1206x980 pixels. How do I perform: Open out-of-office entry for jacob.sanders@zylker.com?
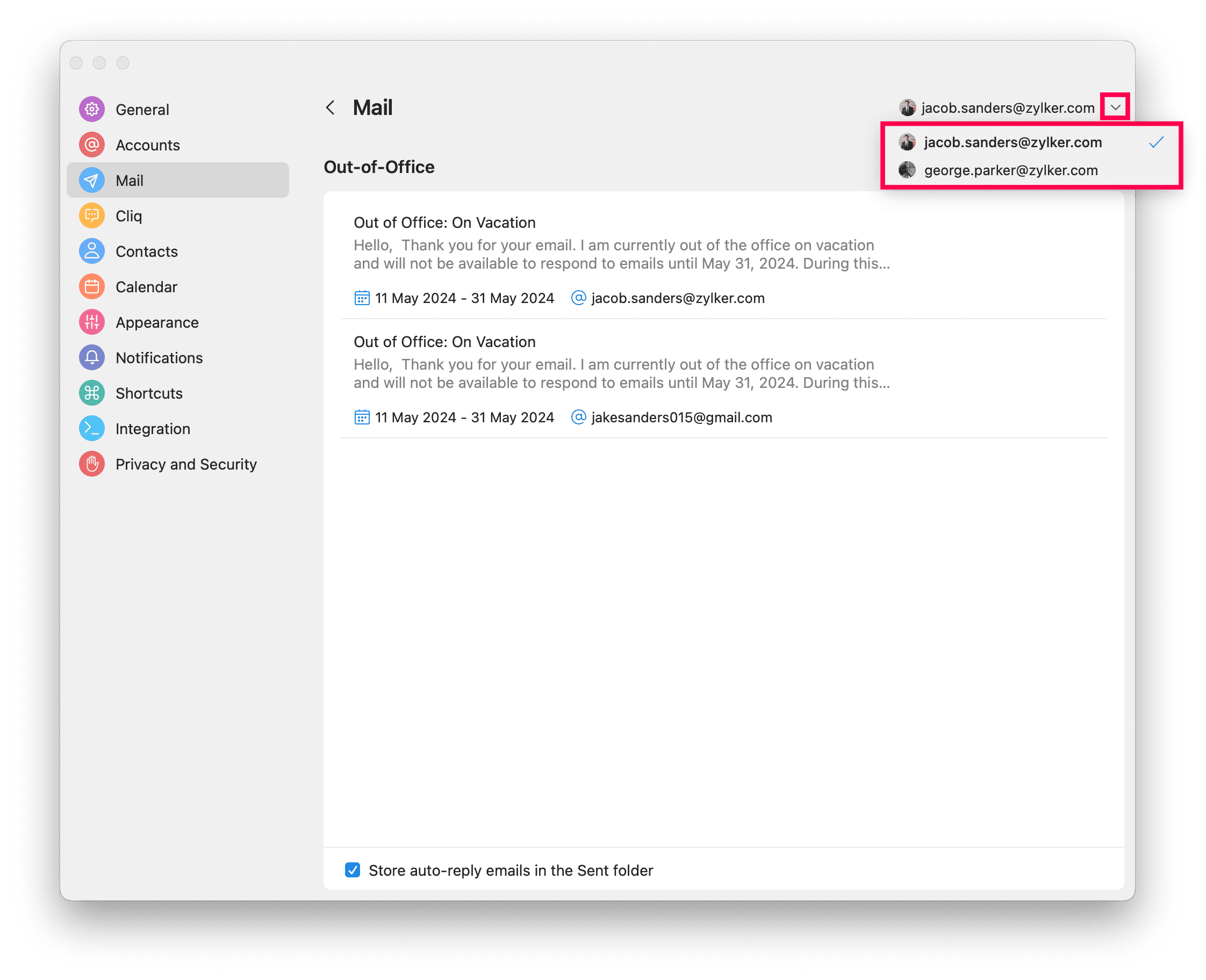coord(621,258)
